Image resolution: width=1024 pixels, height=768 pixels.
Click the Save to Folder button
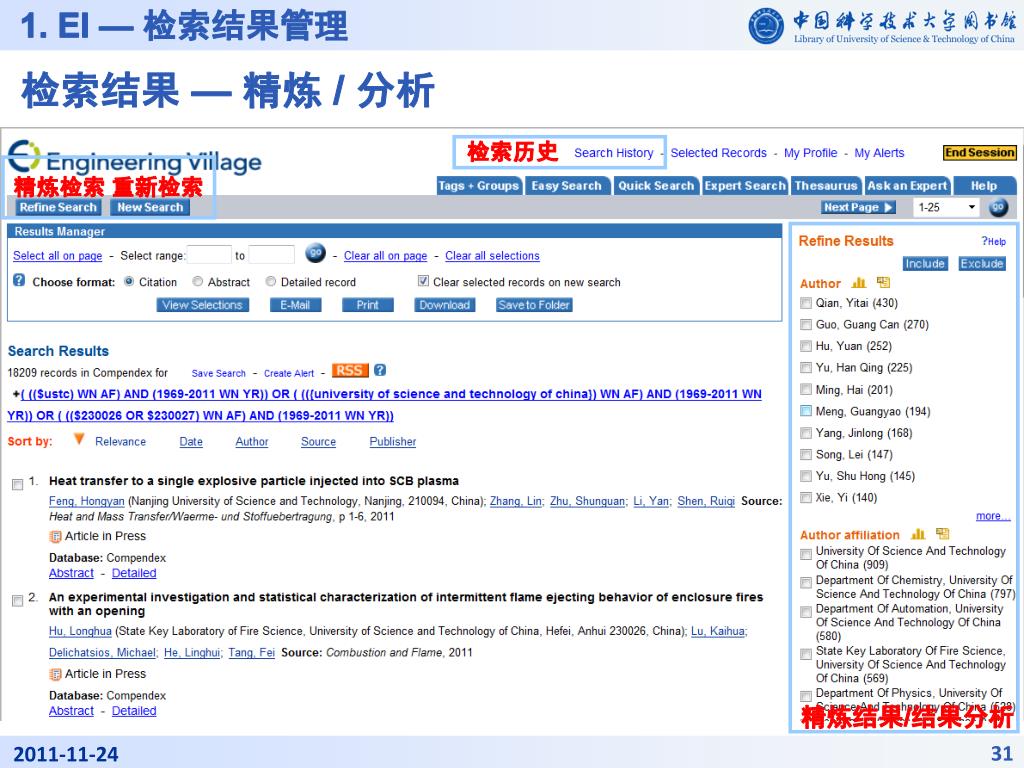(x=534, y=305)
